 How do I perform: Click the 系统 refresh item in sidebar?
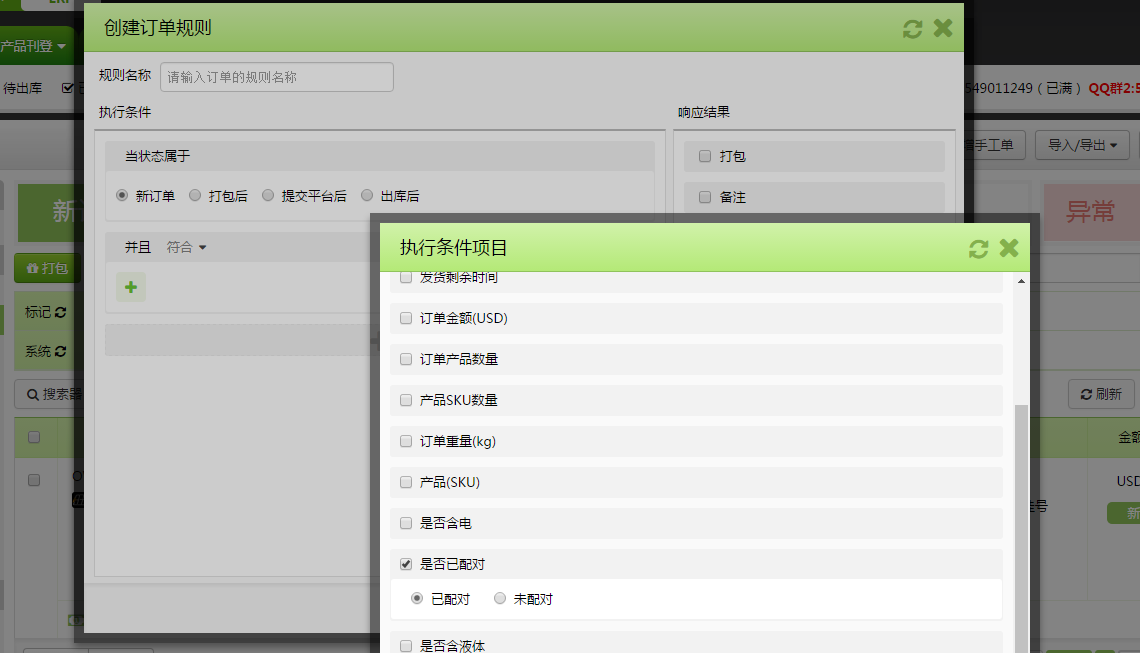45,351
